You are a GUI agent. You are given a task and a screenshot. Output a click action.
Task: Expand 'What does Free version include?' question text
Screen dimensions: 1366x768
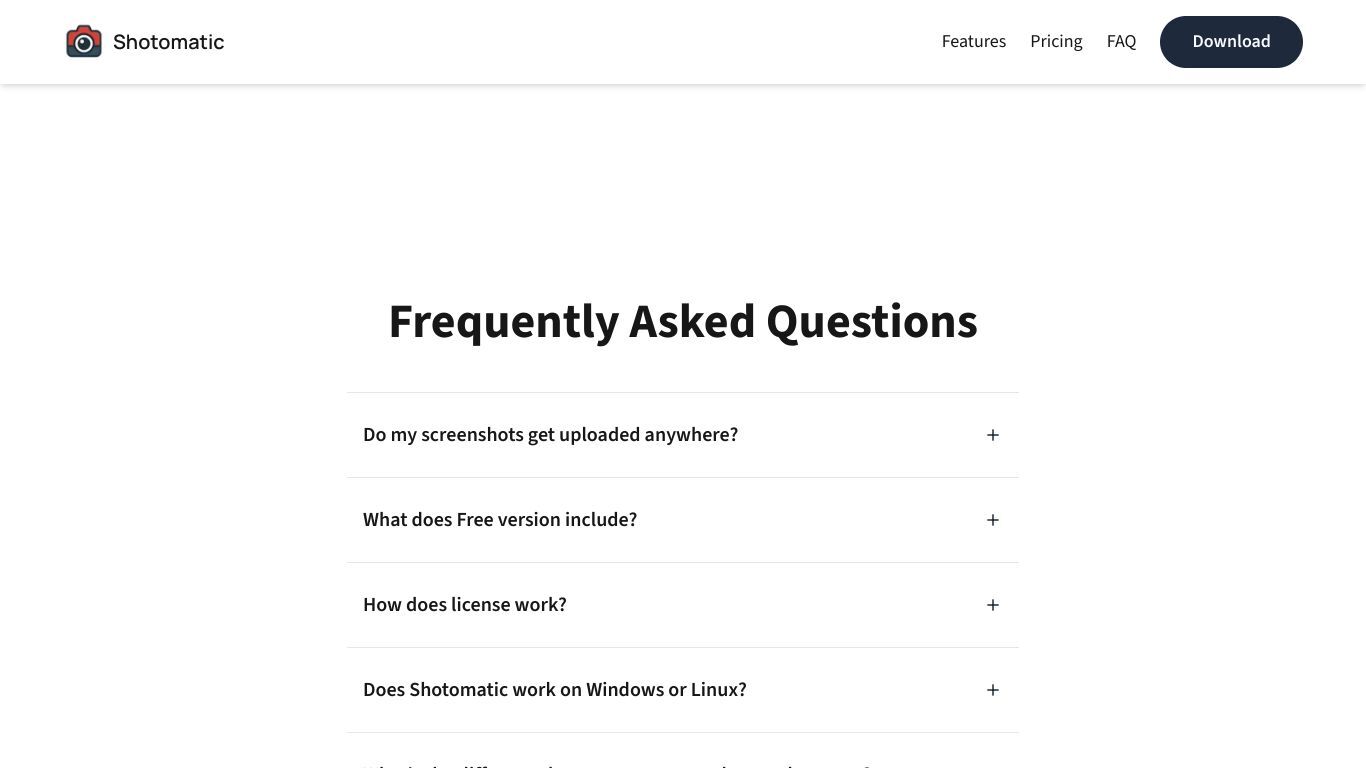click(x=500, y=520)
